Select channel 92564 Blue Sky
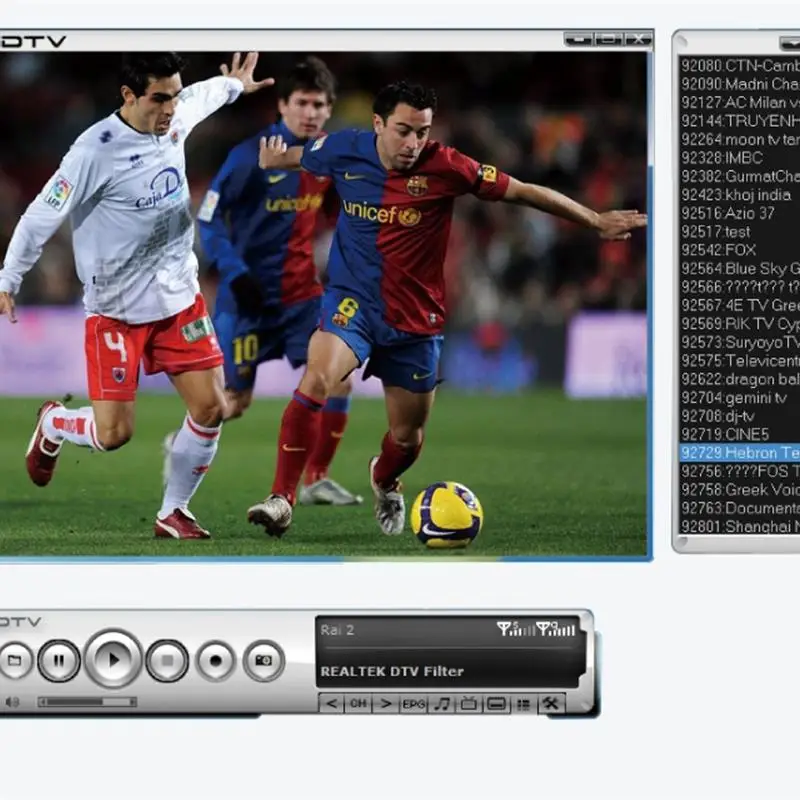 click(x=740, y=268)
